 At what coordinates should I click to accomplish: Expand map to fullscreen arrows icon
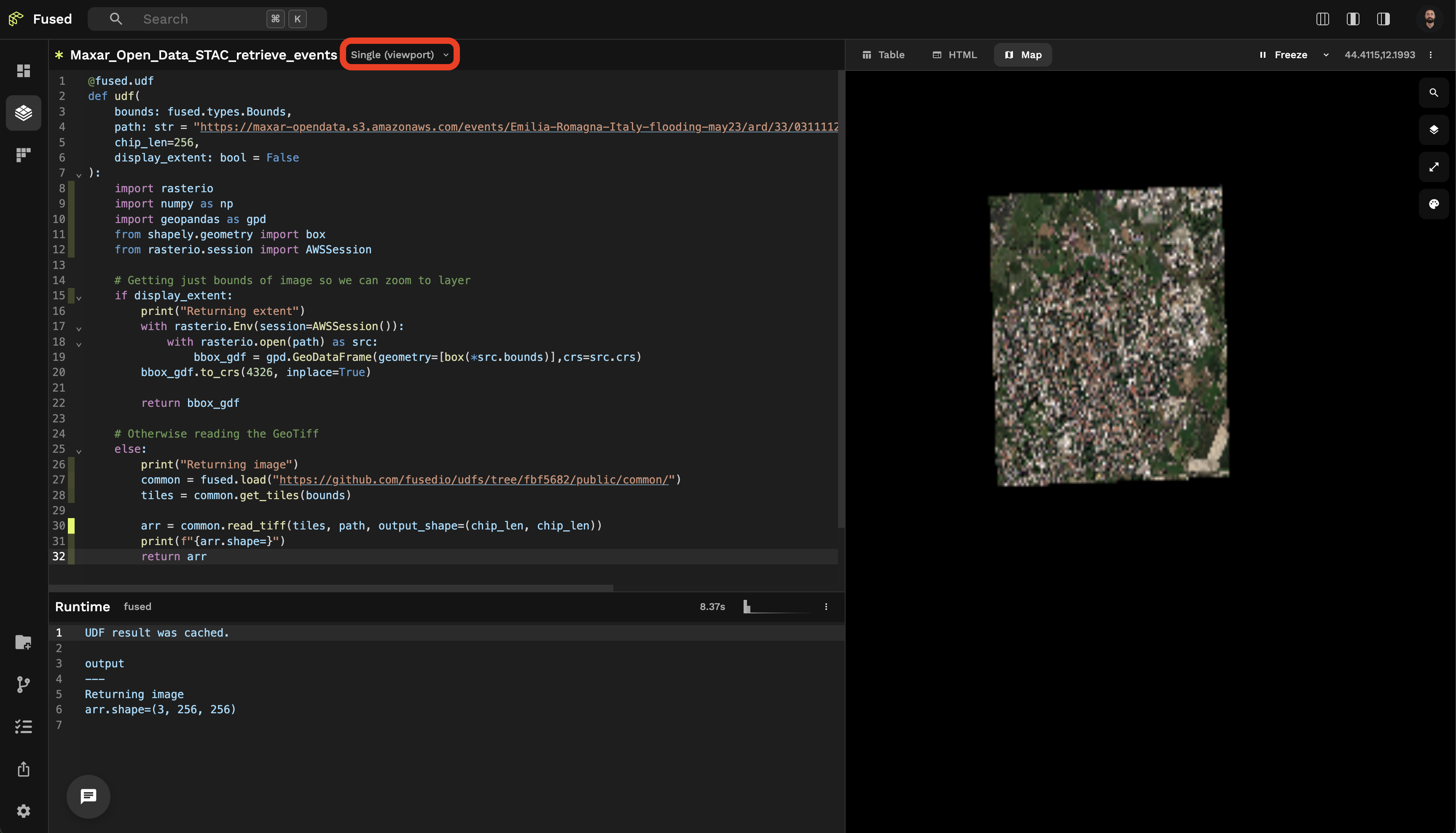[x=1433, y=167]
